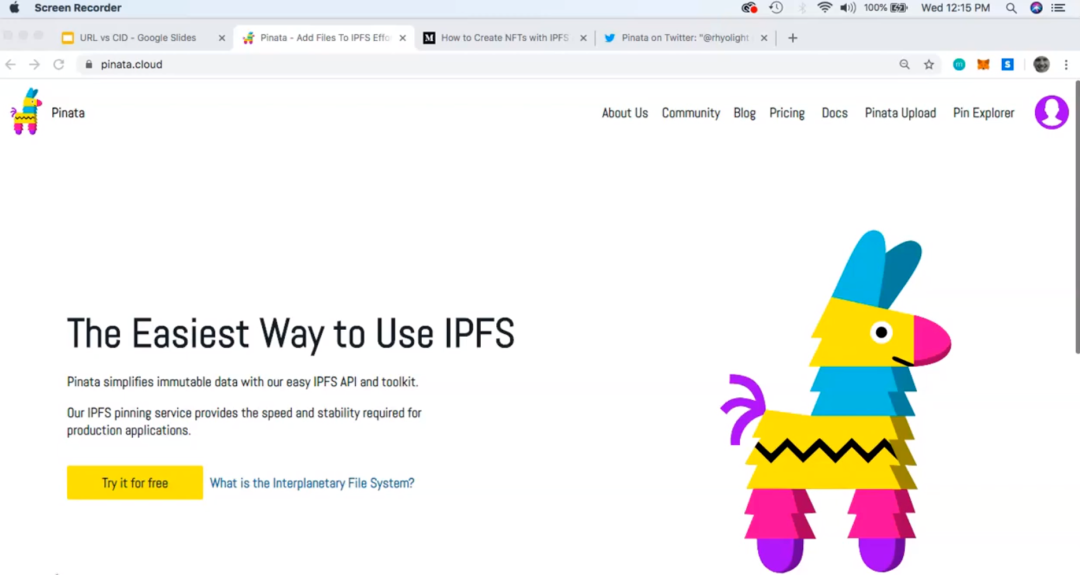Open the Docs link
The image size is (1080, 575).
834,113
